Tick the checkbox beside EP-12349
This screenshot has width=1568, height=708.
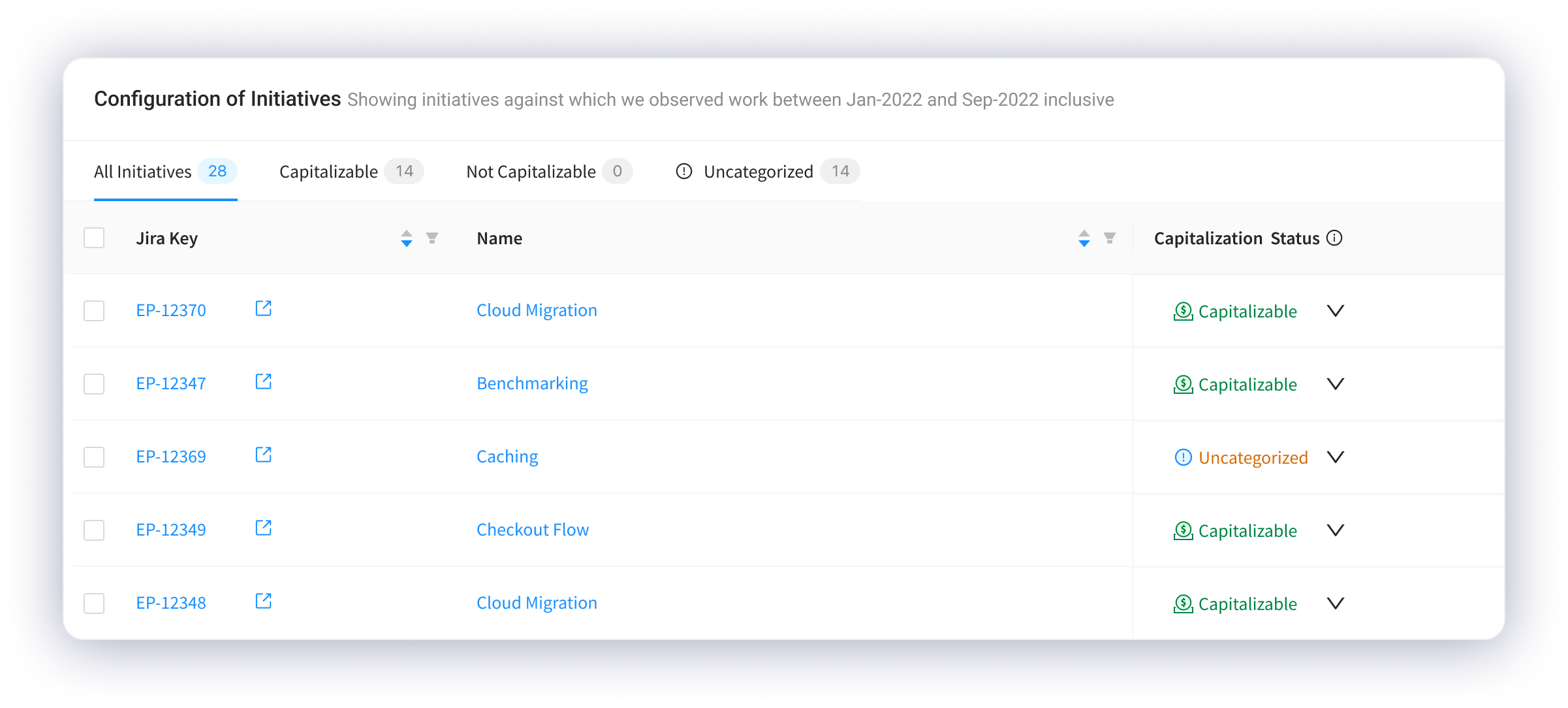pyautogui.click(x=94, y=530)
